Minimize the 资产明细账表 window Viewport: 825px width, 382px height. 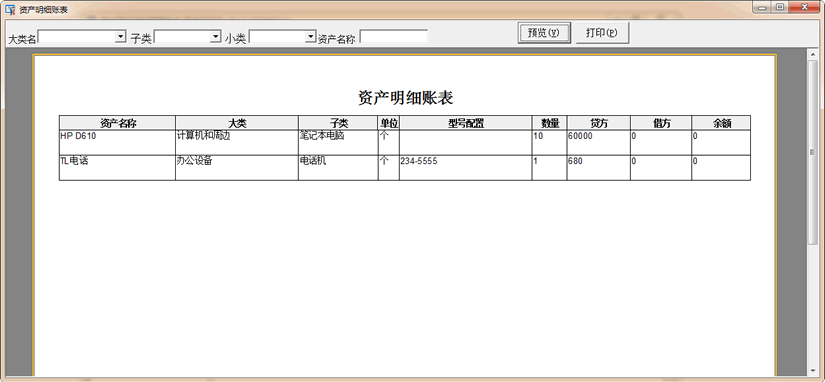(x=762, y=7)
